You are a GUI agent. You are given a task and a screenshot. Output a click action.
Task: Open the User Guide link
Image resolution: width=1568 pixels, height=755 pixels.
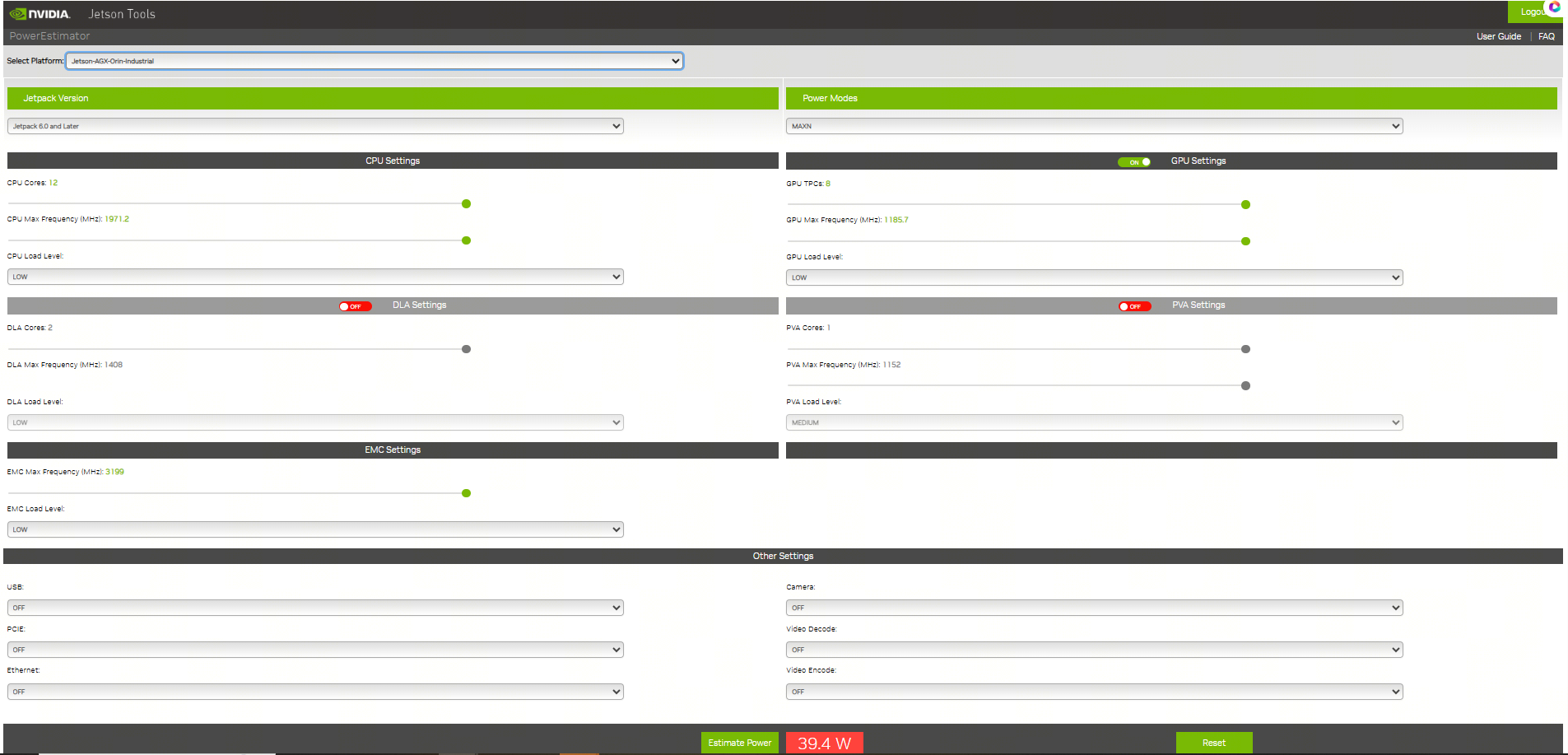pos(1498,36)
